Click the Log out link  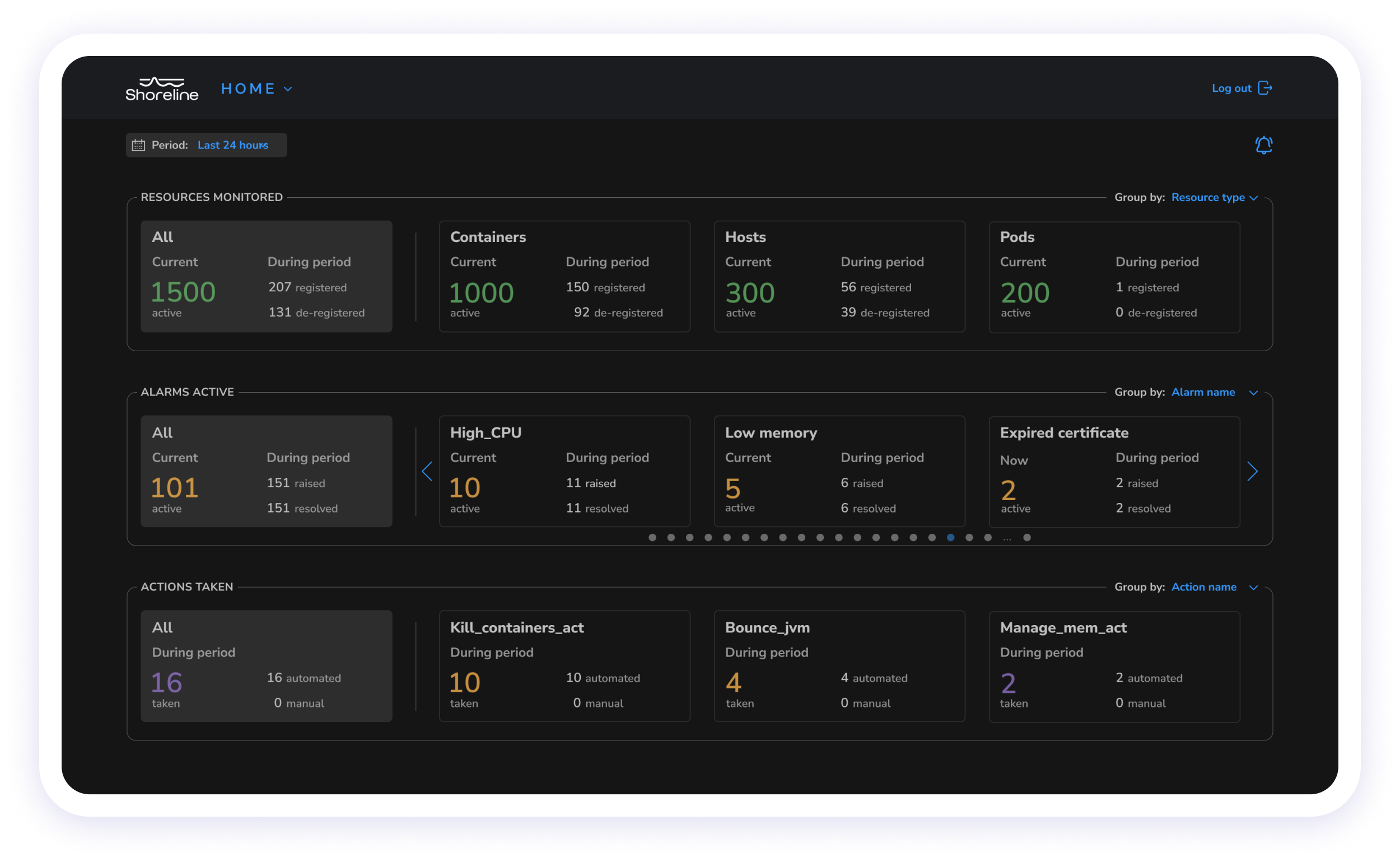coord(1231,88)
